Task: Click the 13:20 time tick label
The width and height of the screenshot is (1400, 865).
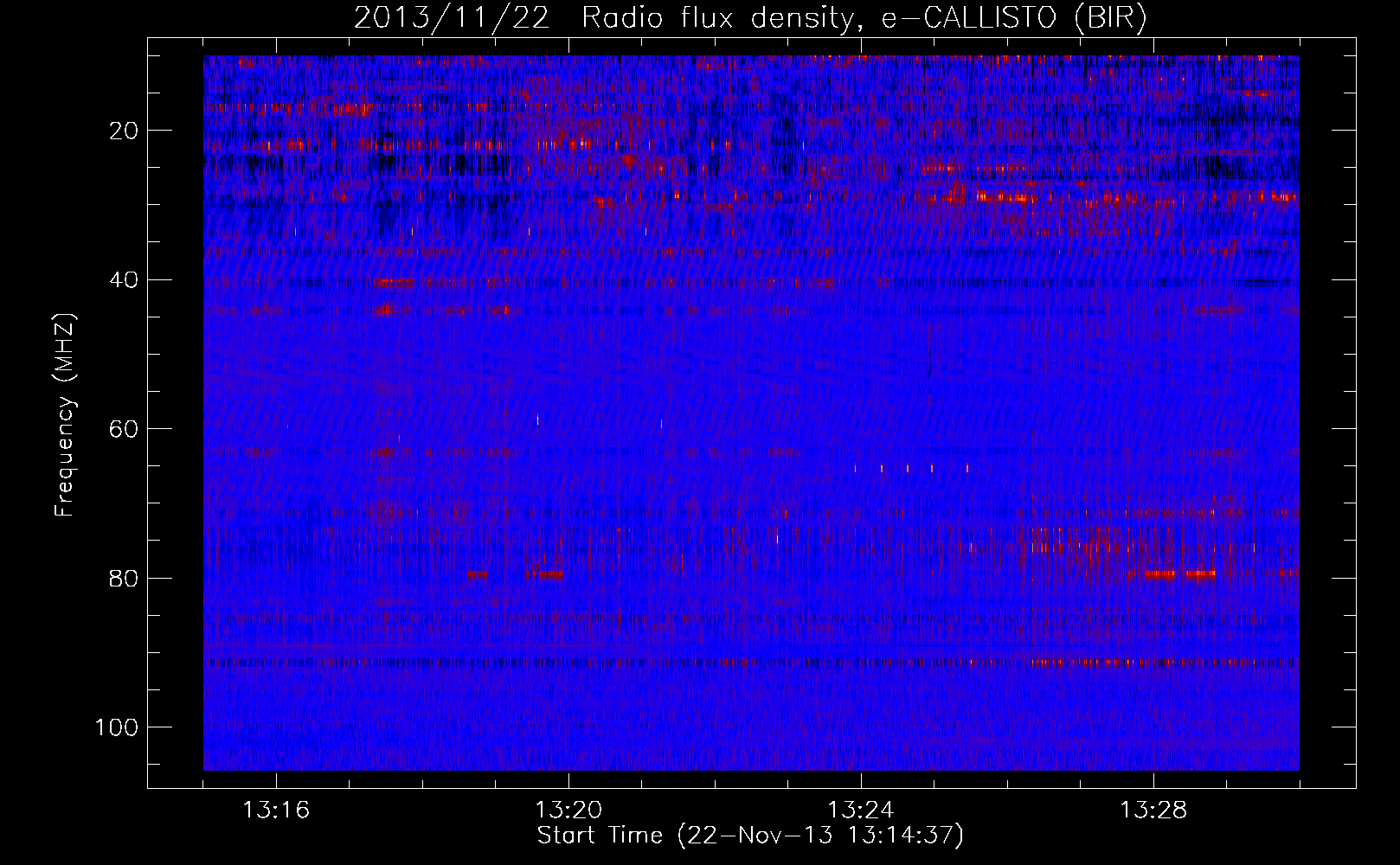Action: click(568, 811)
